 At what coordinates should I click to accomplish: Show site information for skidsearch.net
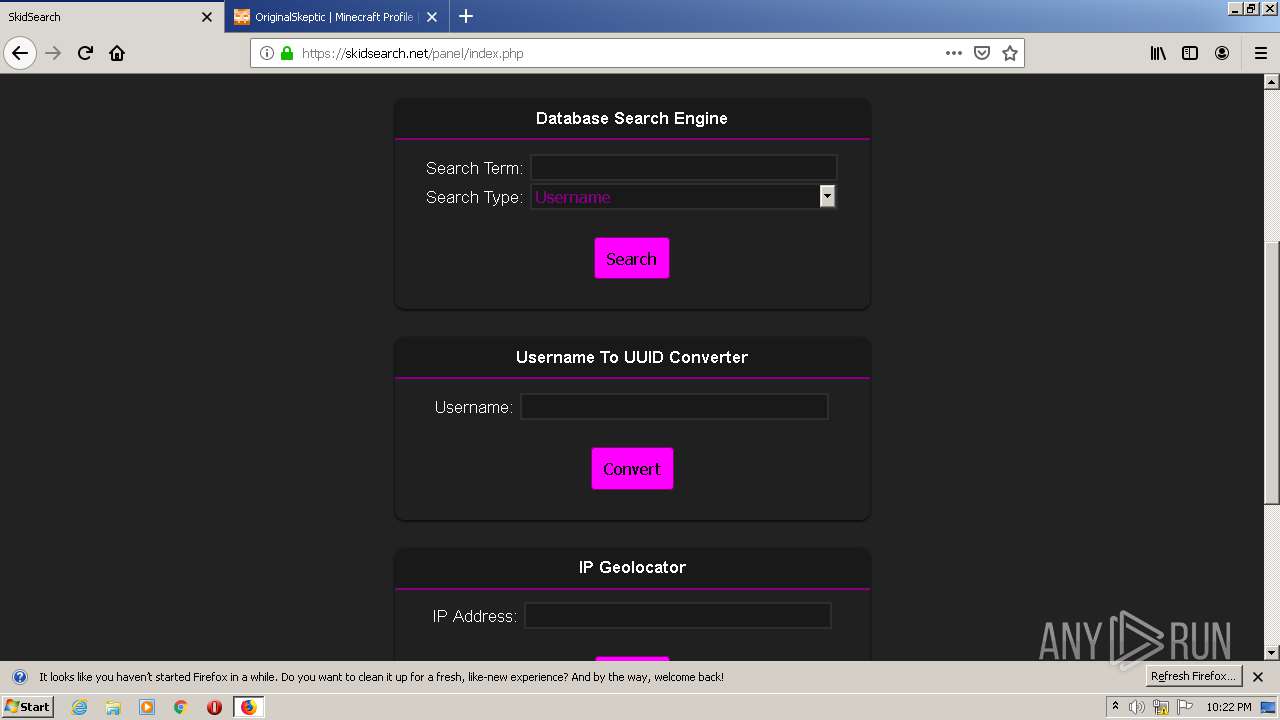[267, 53]
